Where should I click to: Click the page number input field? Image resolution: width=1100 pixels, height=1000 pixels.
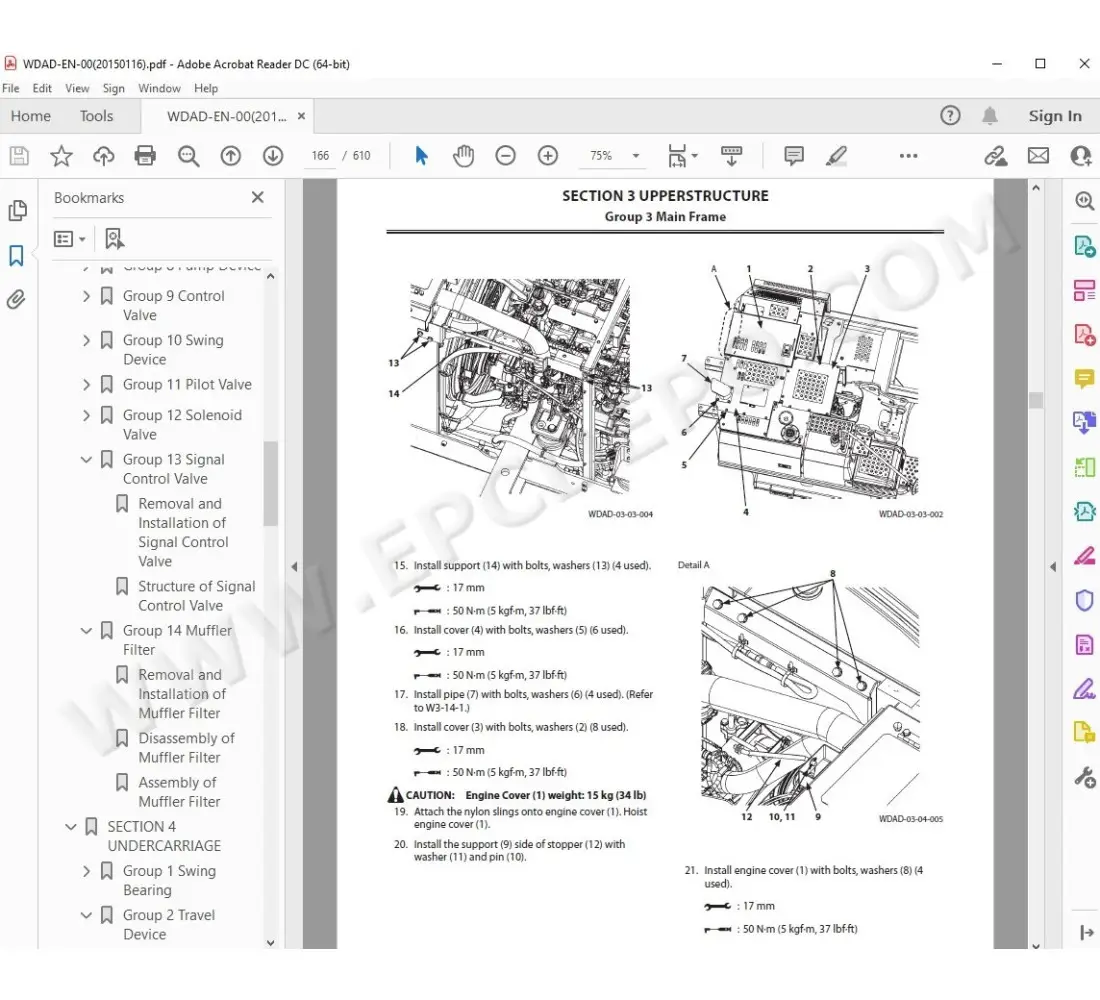(x=320, y=156)
